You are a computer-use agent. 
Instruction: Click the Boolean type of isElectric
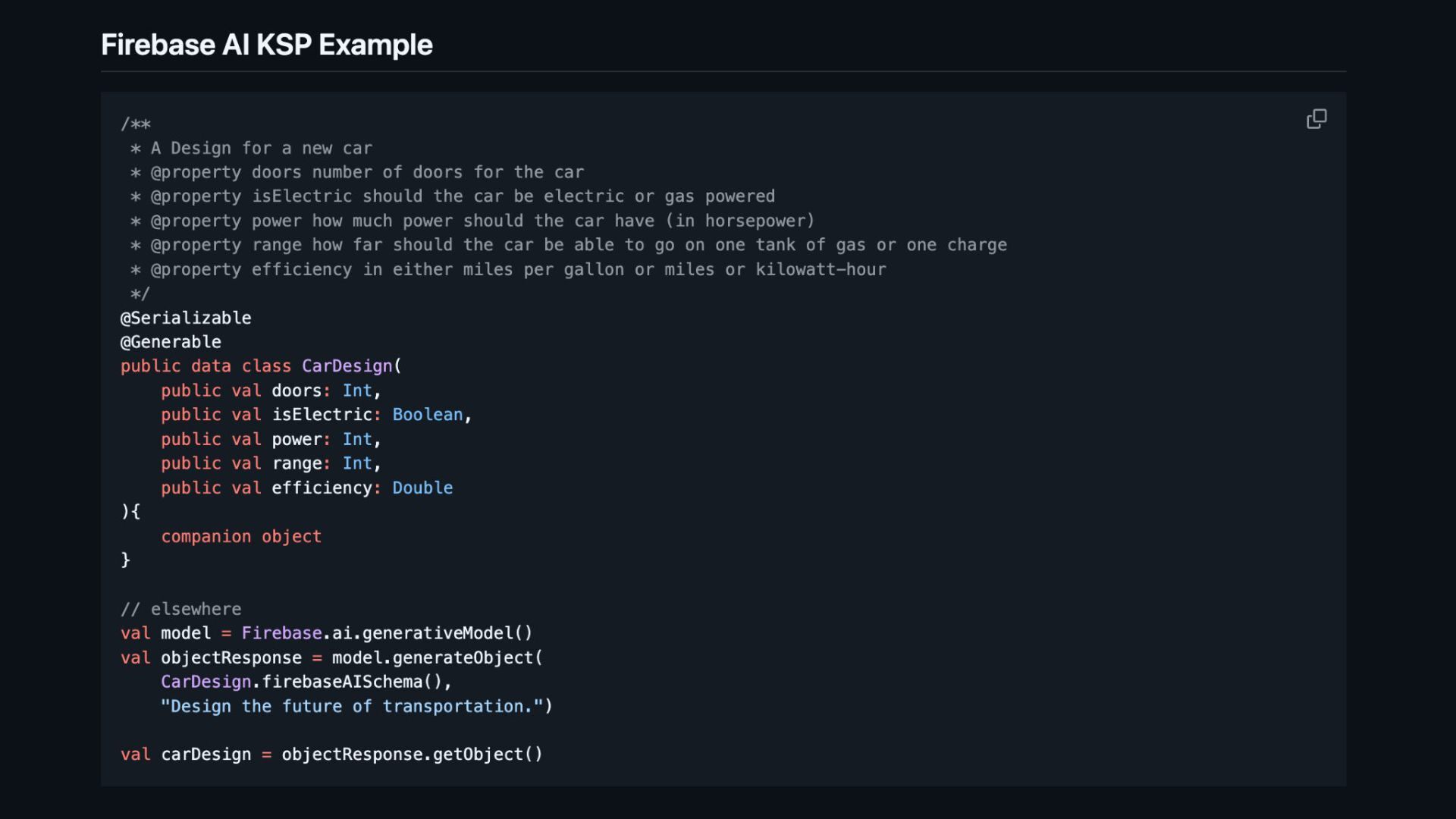click(x=427, y=415)
